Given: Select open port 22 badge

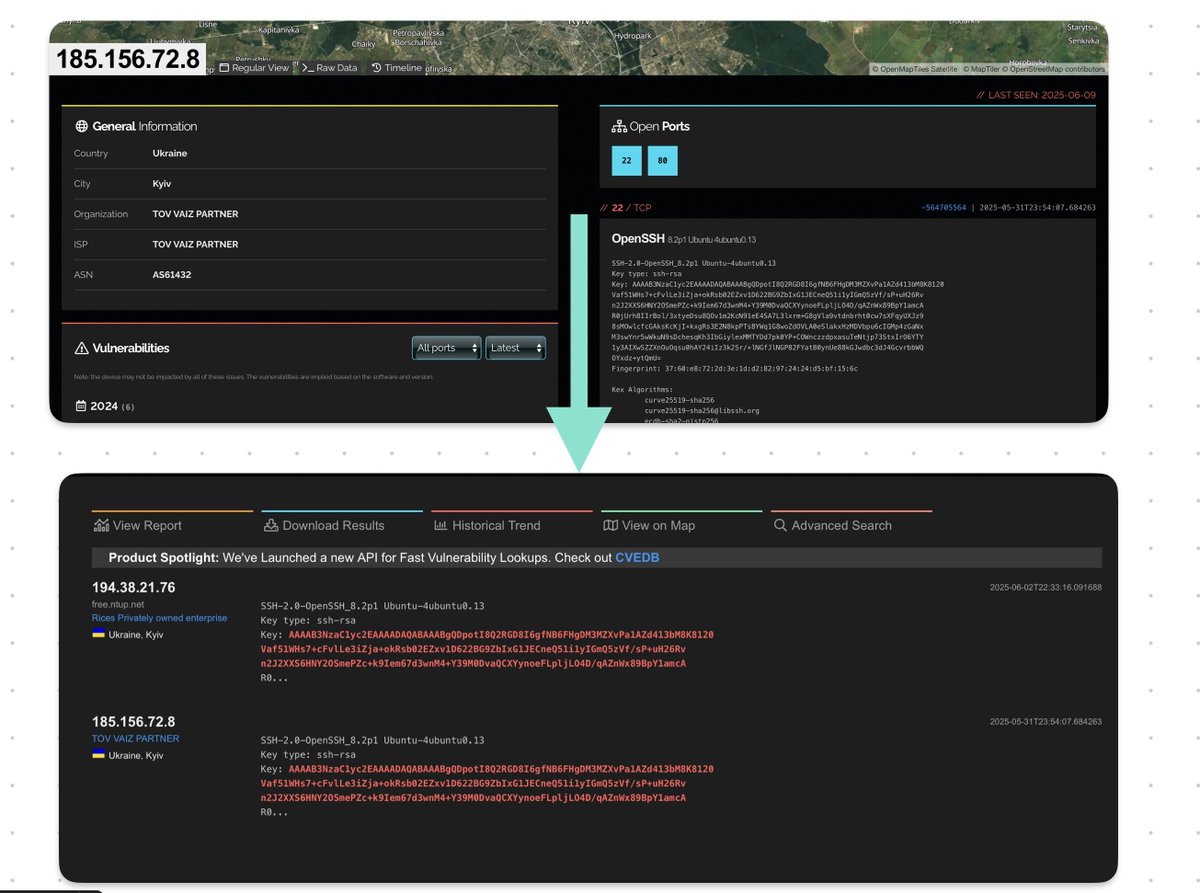Looking at the screenshot, I should (626, 161).
